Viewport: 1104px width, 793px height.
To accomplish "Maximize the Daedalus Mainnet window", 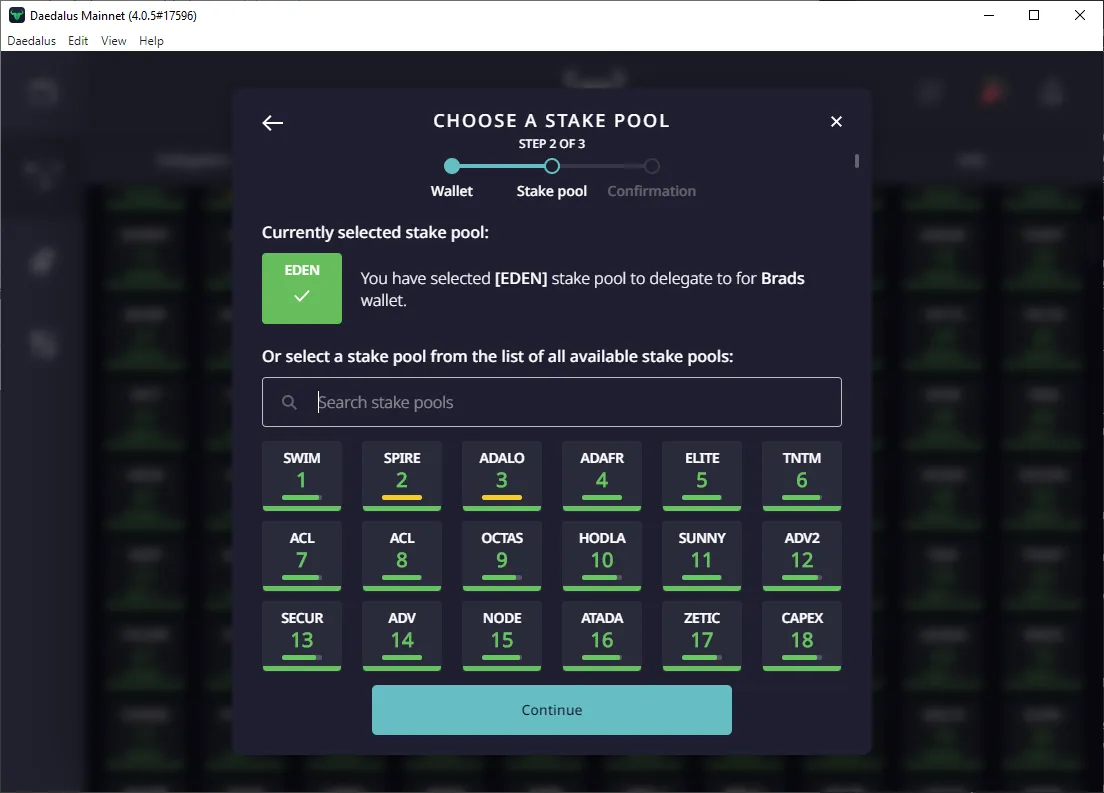I will click(x=1034, y=15).
